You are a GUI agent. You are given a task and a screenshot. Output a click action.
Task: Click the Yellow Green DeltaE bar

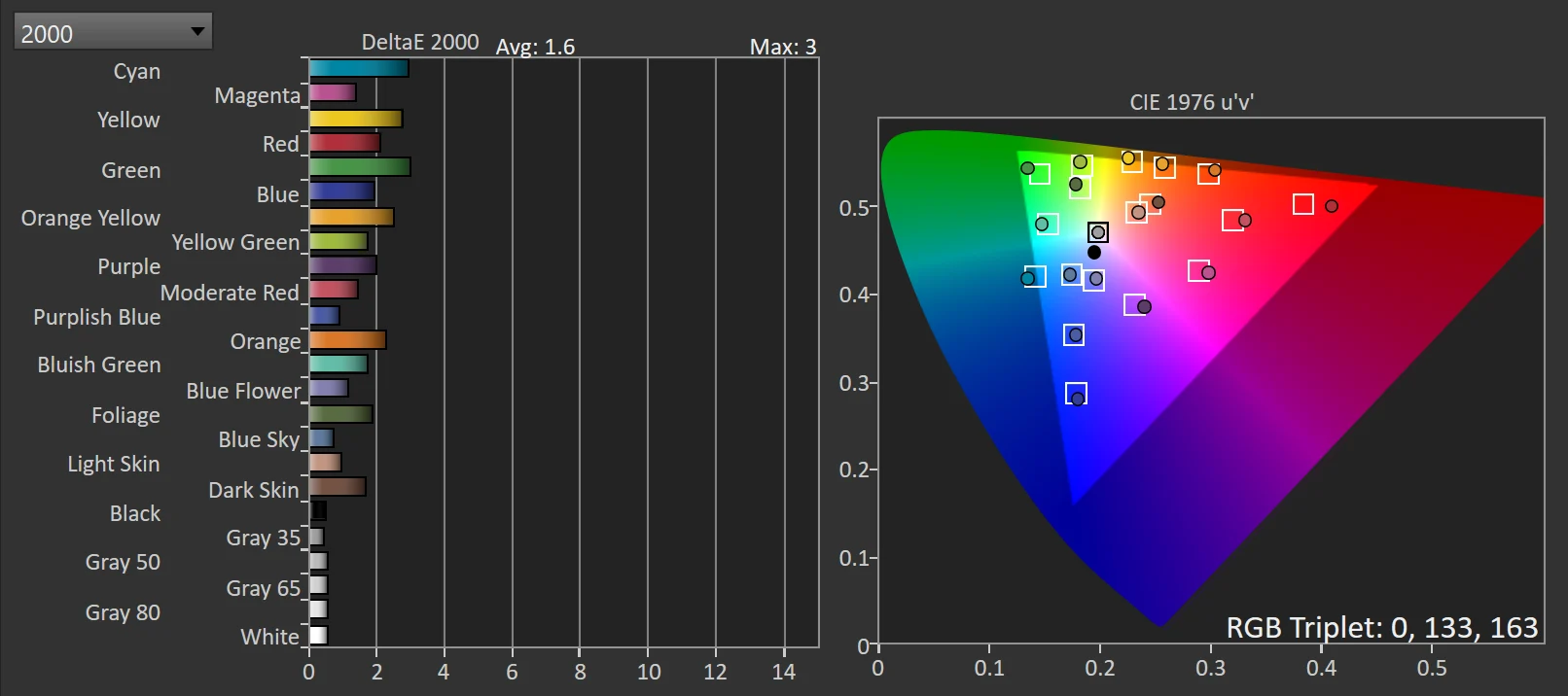point(338,241)
